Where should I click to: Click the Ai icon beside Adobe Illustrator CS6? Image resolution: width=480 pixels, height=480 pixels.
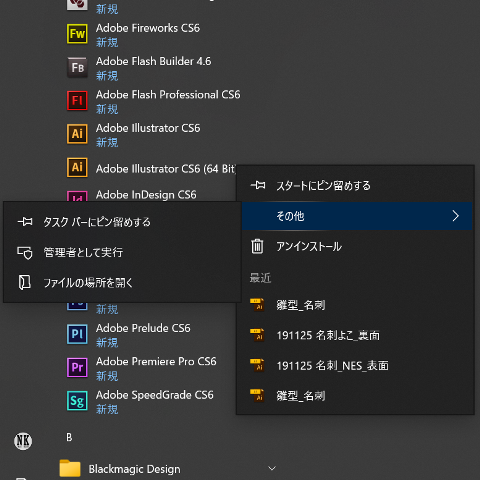(77, 134)
